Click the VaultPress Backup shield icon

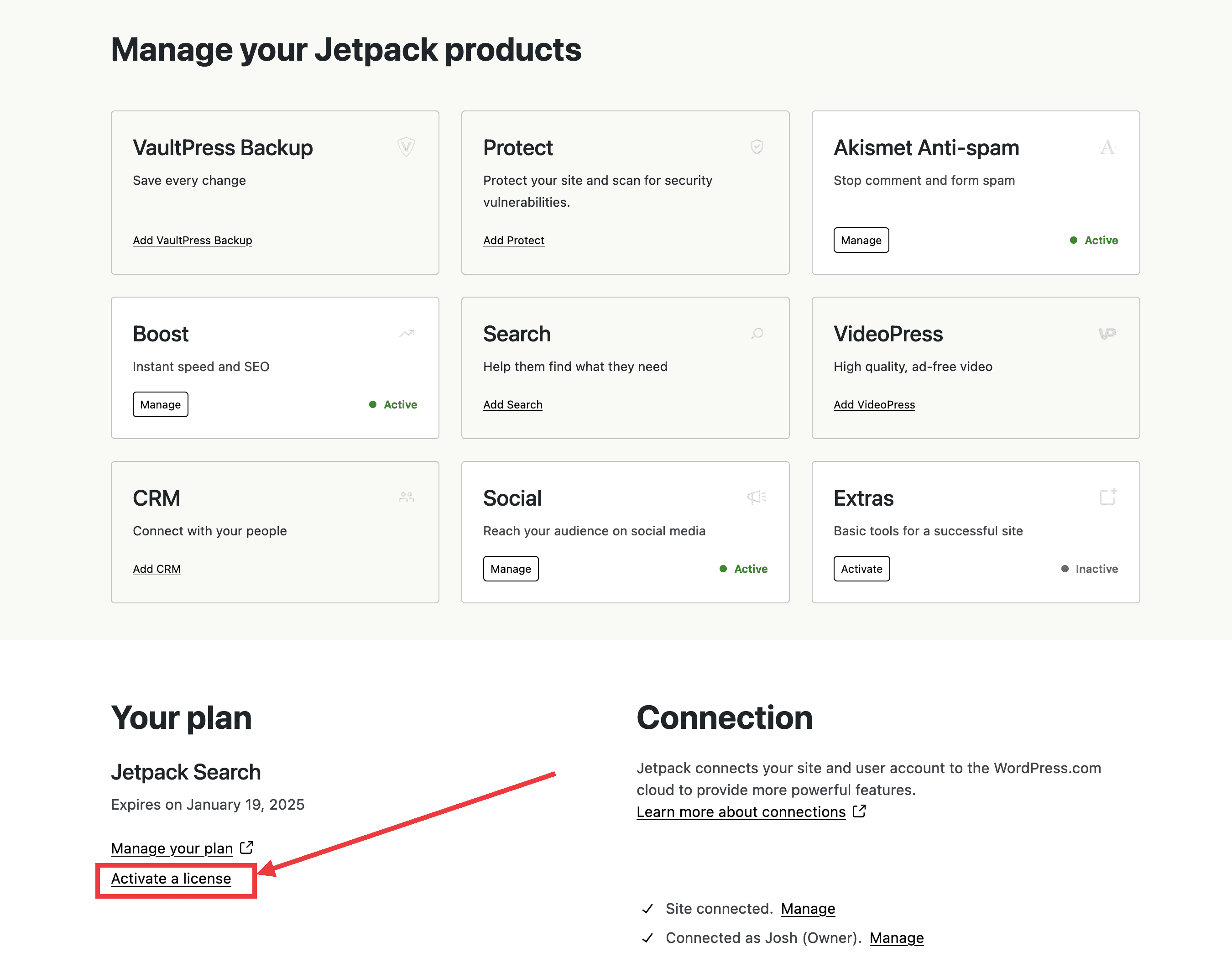click(406, 147)
